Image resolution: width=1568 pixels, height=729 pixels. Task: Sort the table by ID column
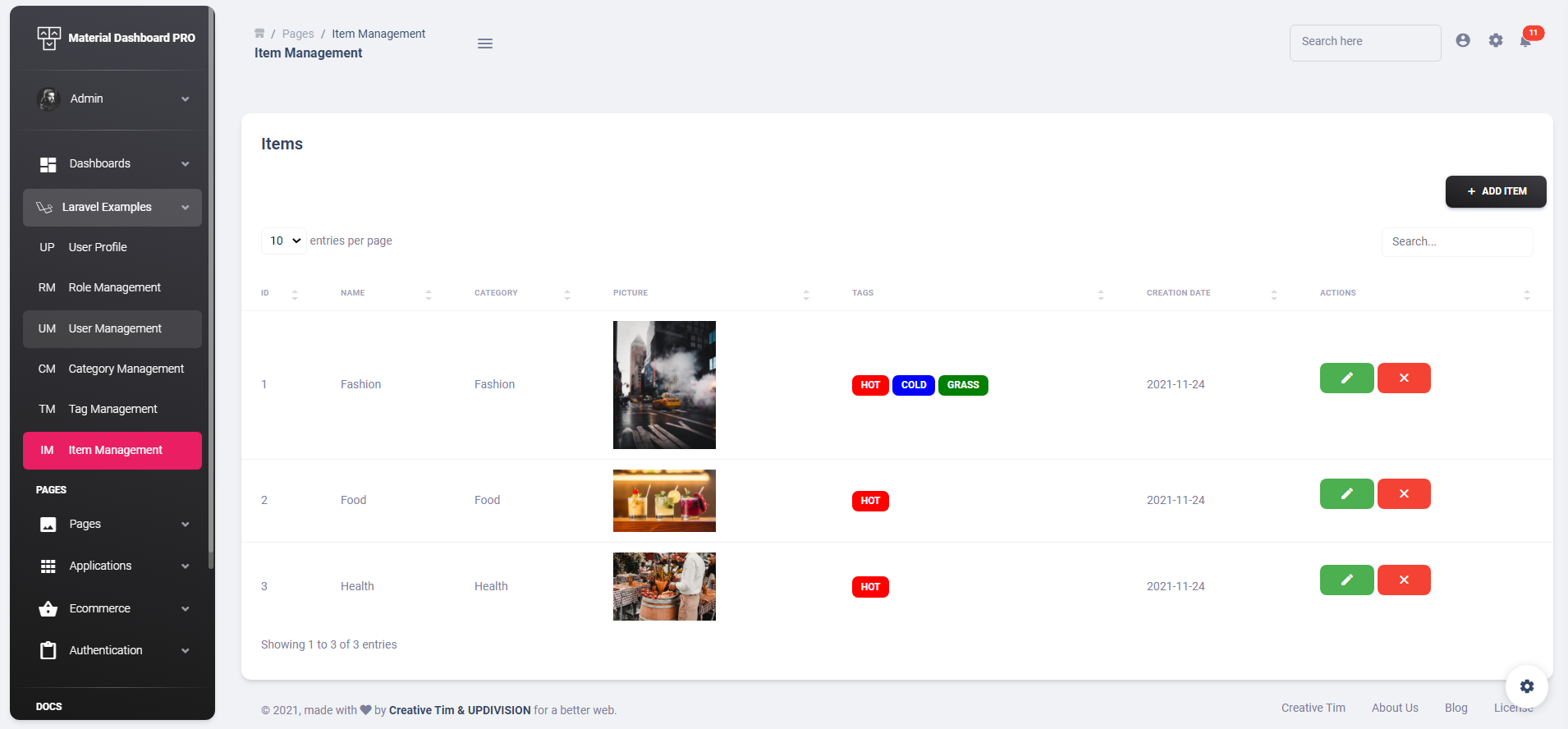tap(279, 293)
